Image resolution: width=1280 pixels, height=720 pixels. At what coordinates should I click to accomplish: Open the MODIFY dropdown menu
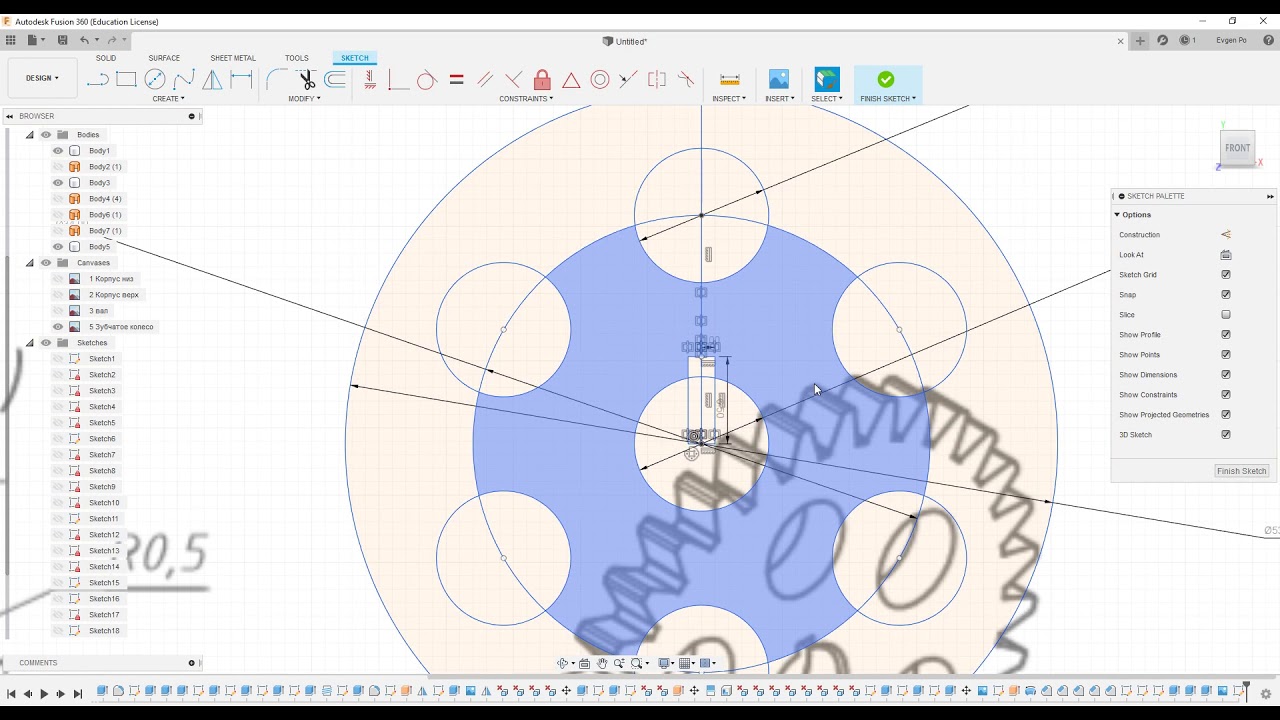(x=304, y=99)
